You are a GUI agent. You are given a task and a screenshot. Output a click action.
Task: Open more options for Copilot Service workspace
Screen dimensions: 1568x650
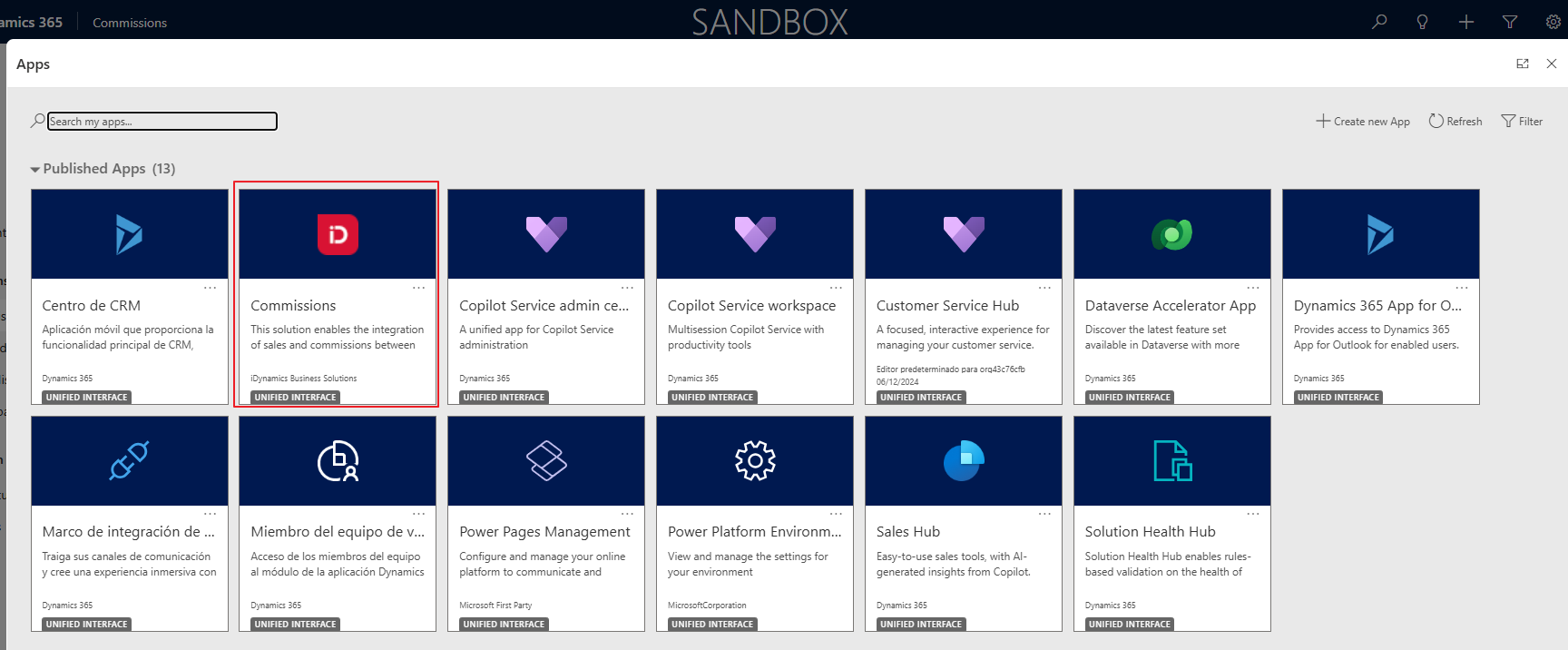coord(836,287)
